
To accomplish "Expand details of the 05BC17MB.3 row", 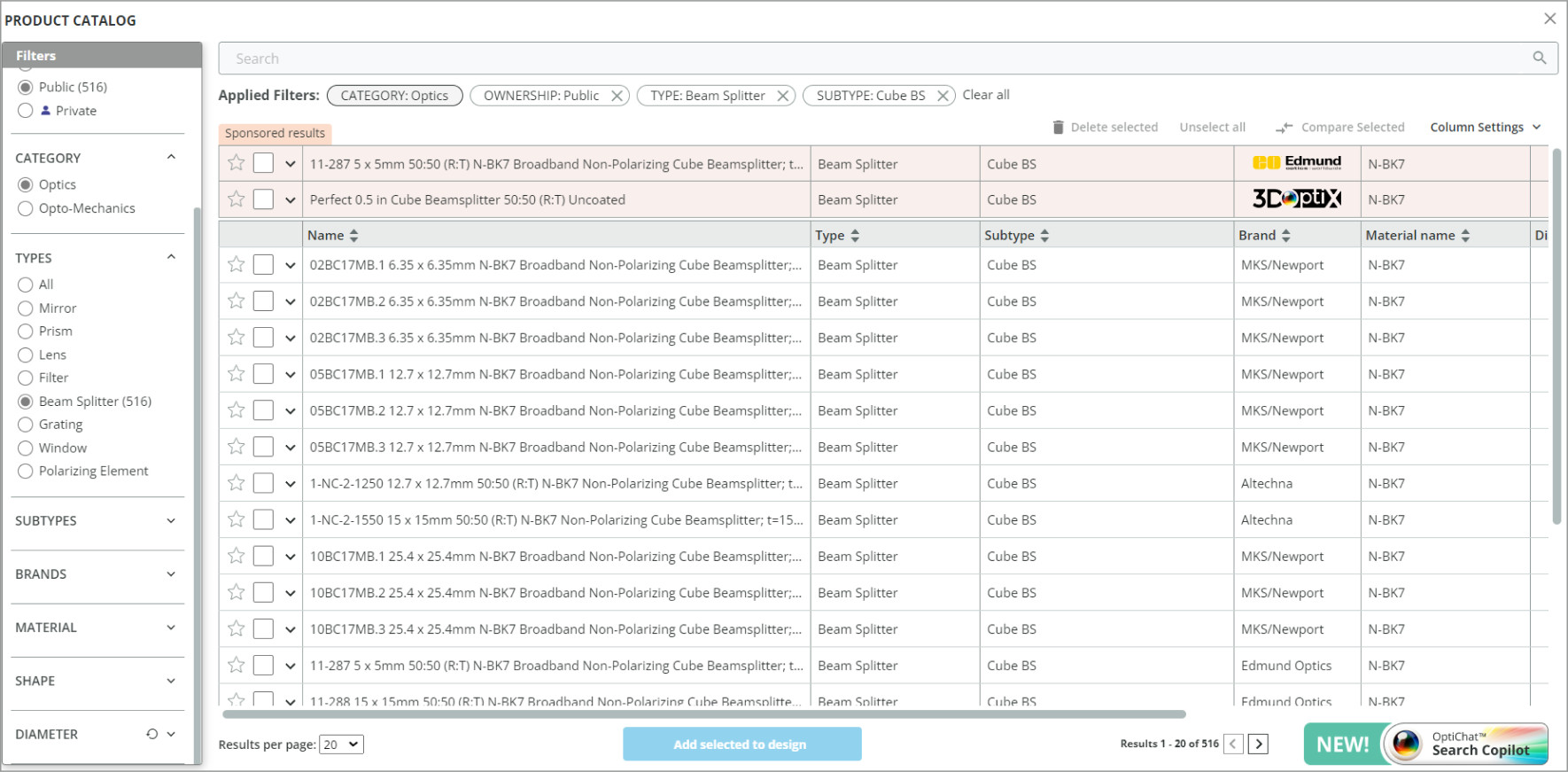I will 290,448.
